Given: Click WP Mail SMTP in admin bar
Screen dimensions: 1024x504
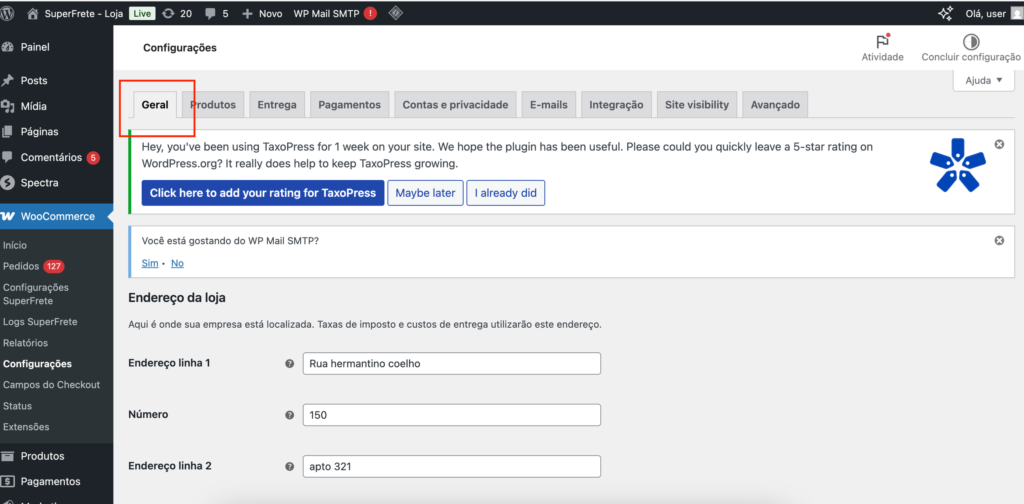Looking at the screenshot, I should click(x=327, y=13).
